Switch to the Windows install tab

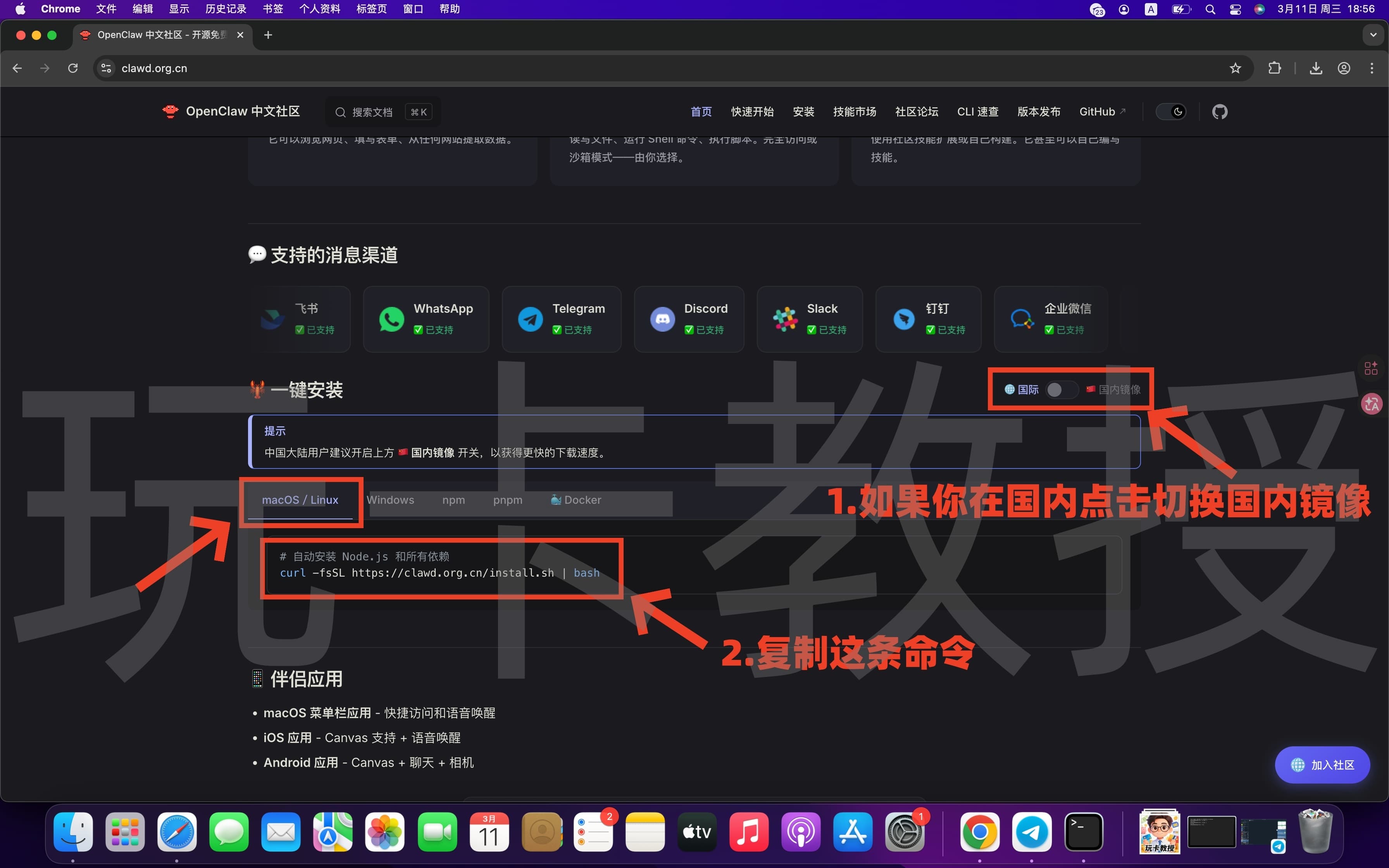pos(391,499)
